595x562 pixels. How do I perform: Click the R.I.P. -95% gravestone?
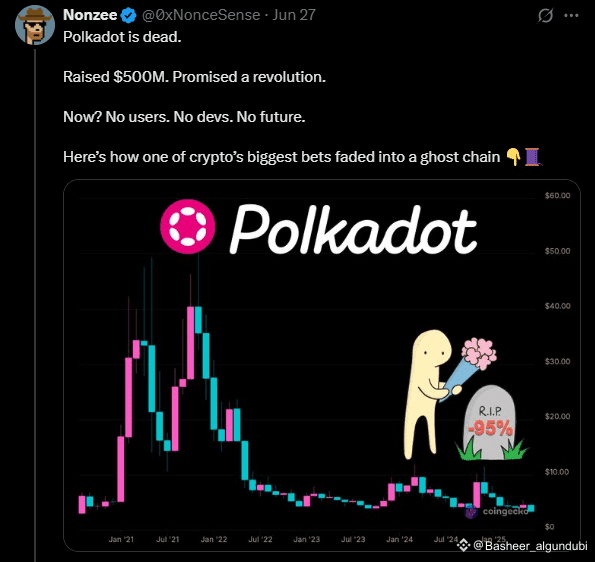coord(490,423)
